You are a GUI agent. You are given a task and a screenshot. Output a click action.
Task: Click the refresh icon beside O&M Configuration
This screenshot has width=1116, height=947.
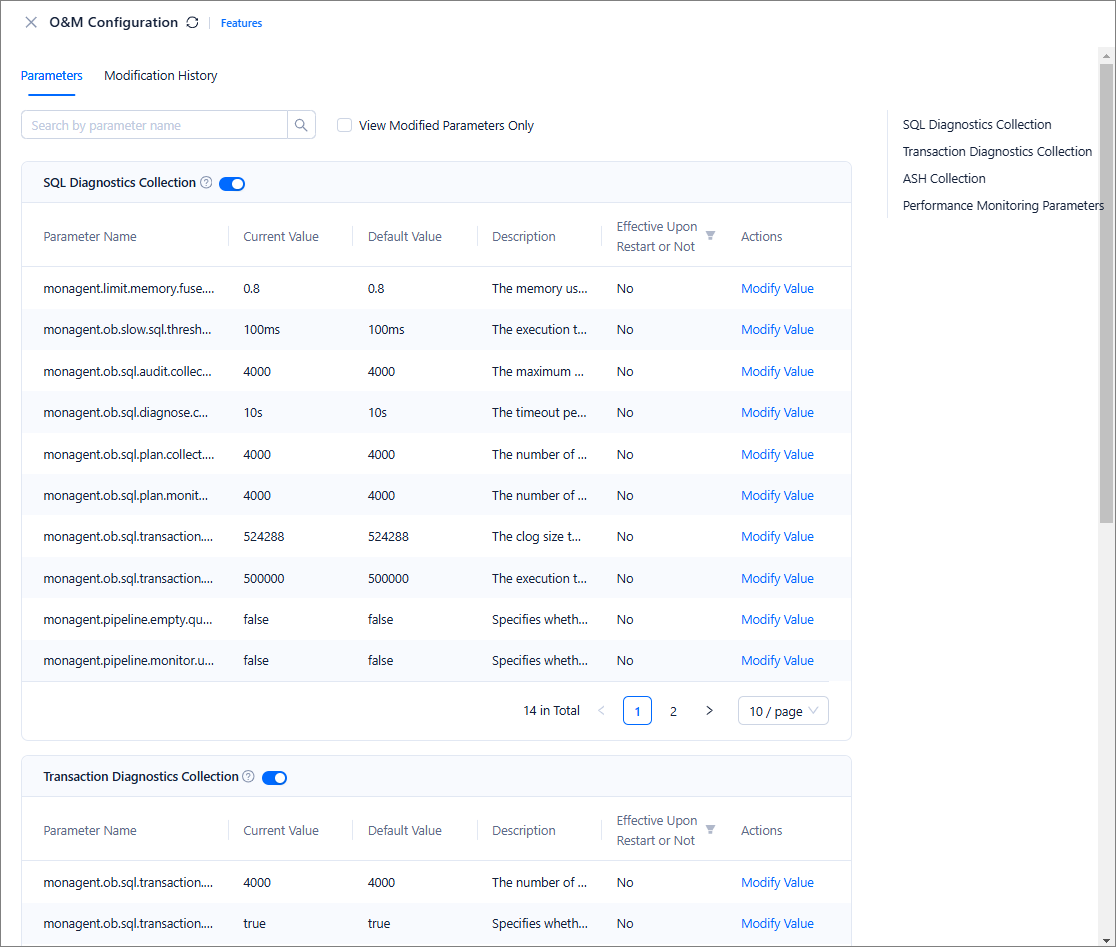(192, 22)
